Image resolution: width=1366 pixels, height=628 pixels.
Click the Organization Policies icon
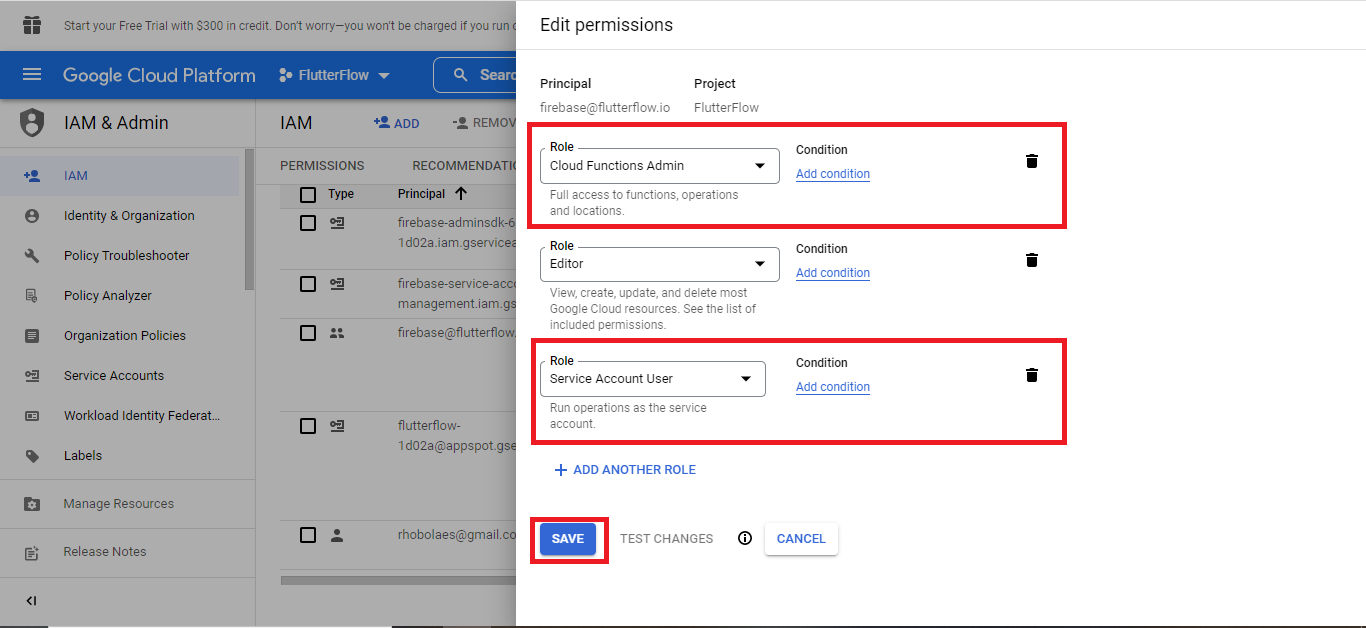(32, 336)
